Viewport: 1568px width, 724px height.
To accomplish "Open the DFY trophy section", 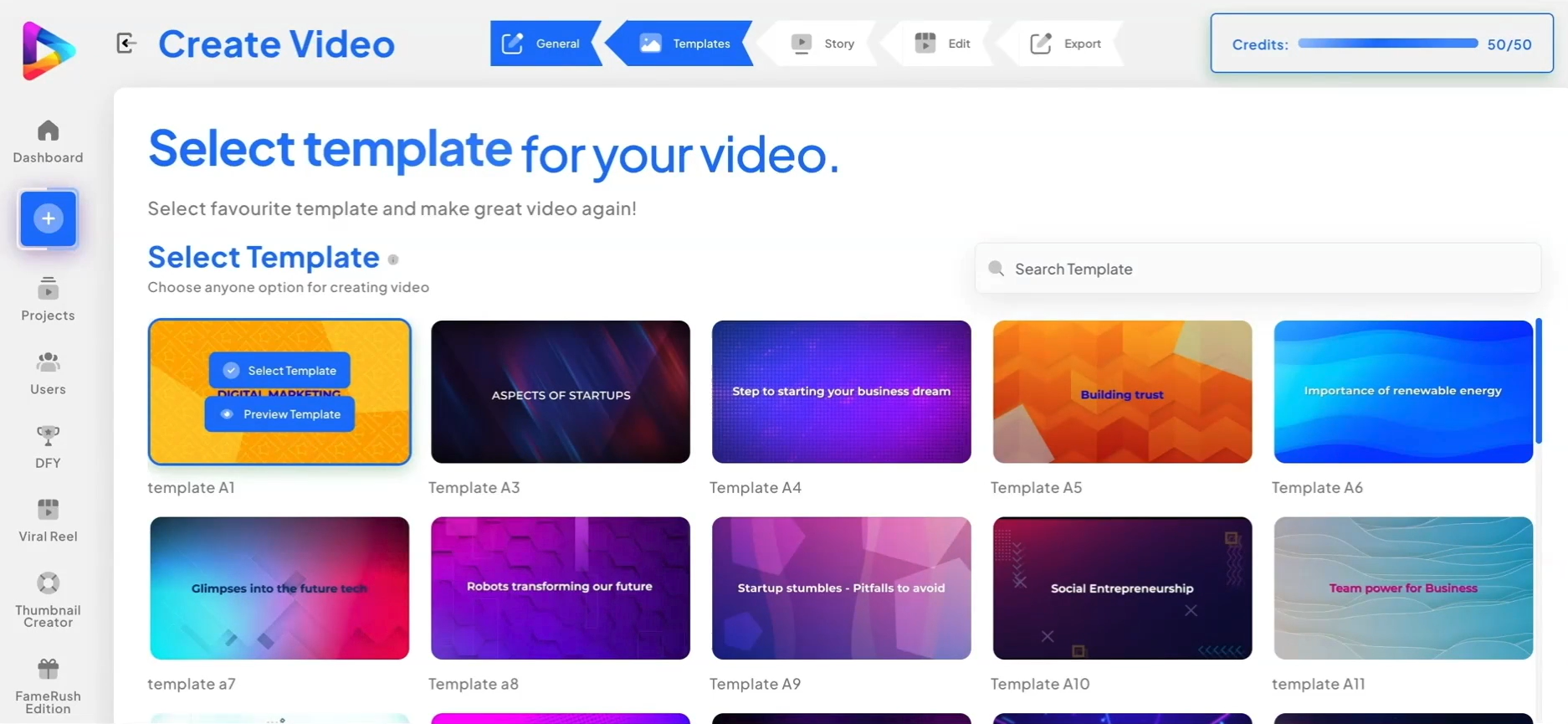I will (x=48, y=447).
